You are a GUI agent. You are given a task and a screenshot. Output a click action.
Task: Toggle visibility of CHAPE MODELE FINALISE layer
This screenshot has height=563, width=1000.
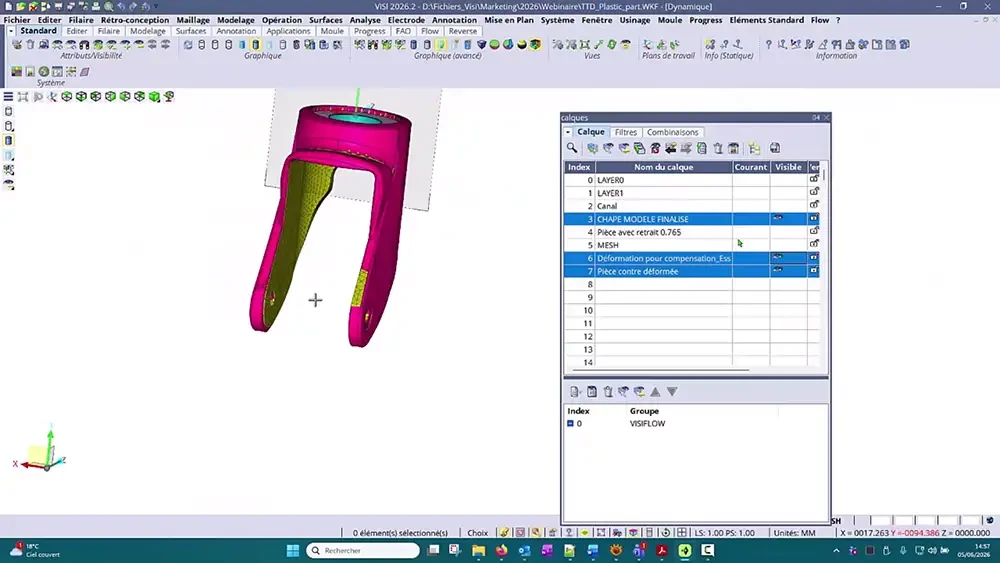click(x=777, y=218)
